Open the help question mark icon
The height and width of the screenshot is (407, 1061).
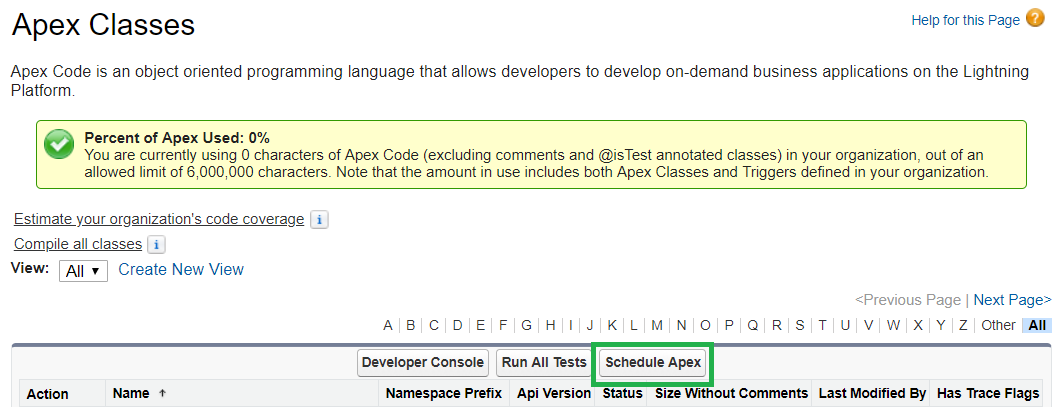tap(1035, 18)
